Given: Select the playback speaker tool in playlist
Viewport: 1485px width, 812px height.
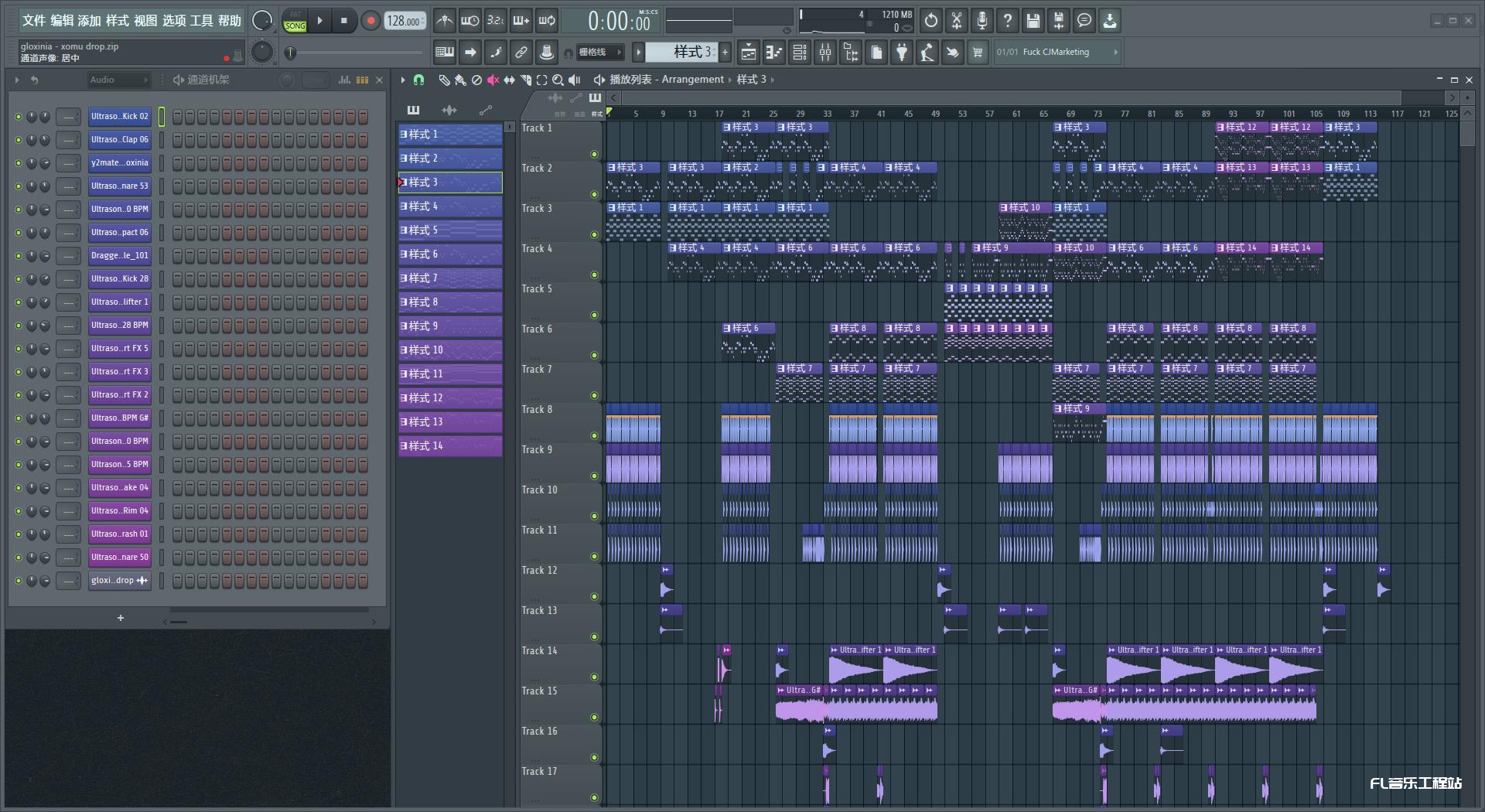Looking at the screenshot, I should click(x=574, y=80).
